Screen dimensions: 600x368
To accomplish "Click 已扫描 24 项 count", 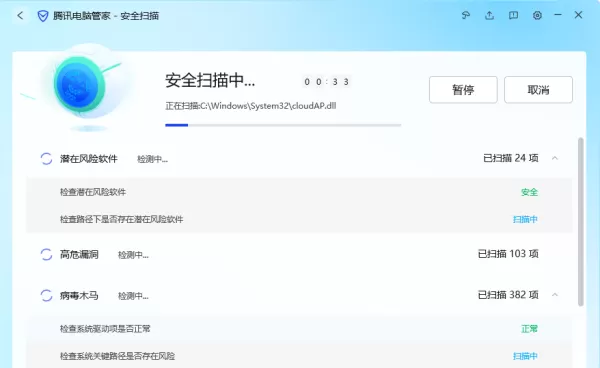I will tap(511, 158).
